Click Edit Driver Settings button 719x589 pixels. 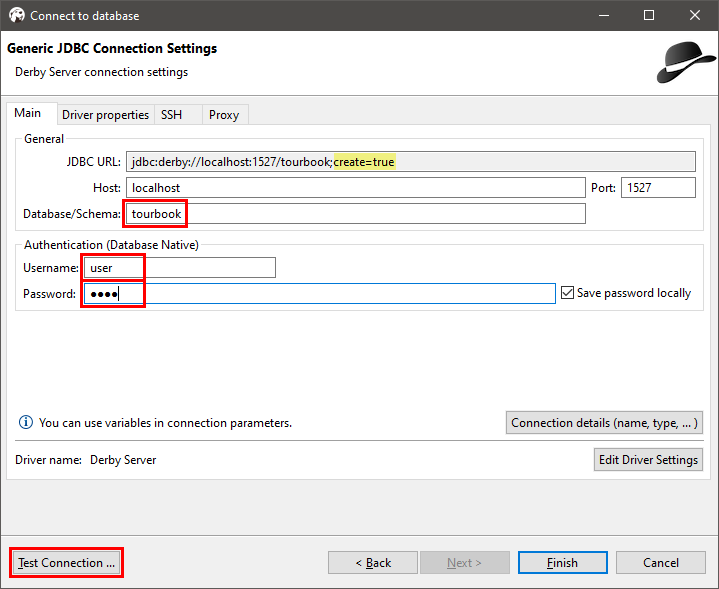pos(648,460)
